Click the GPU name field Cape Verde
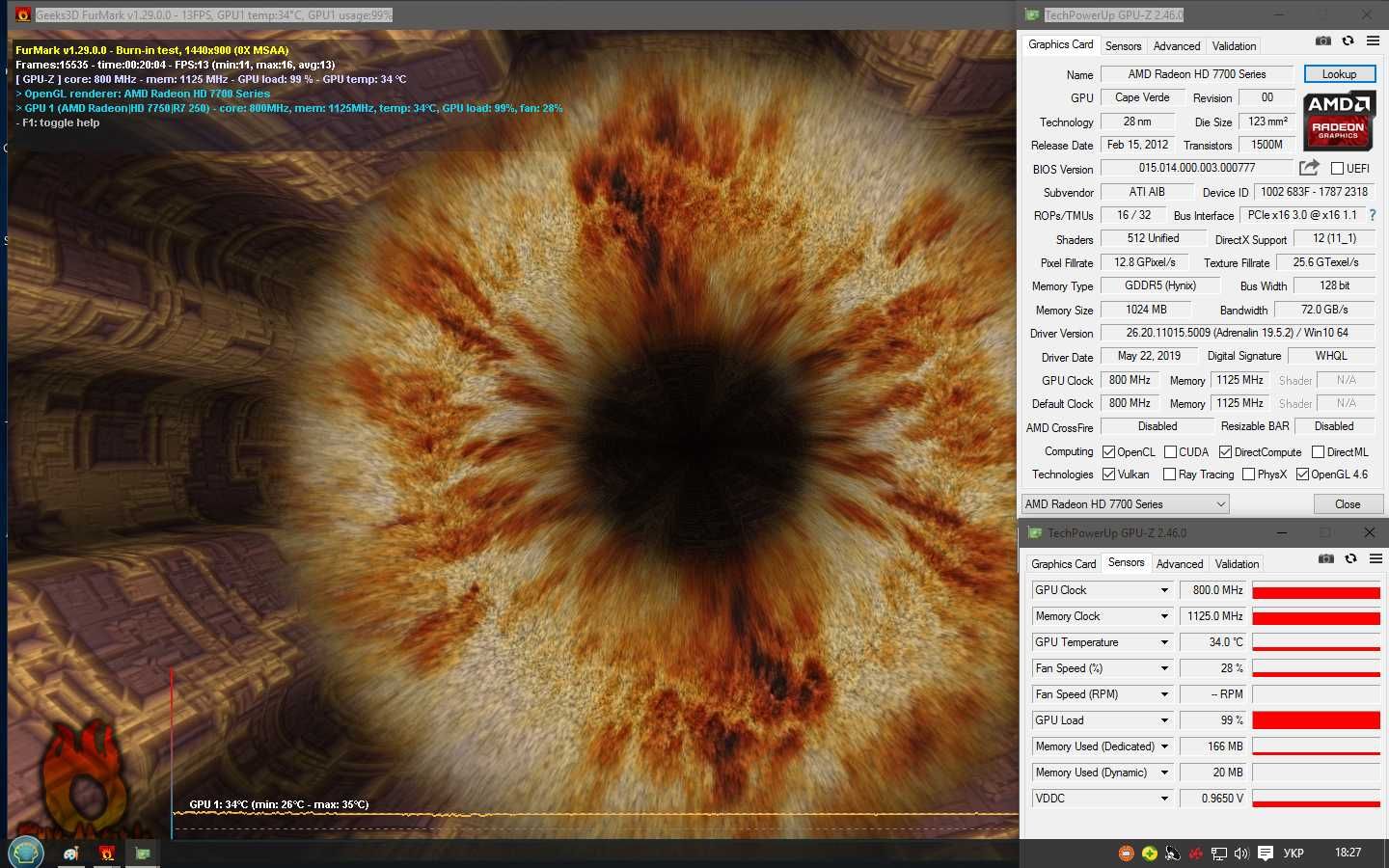Image resolution: width=1389 pixels, height=868 pixels. click(1141, 97)
